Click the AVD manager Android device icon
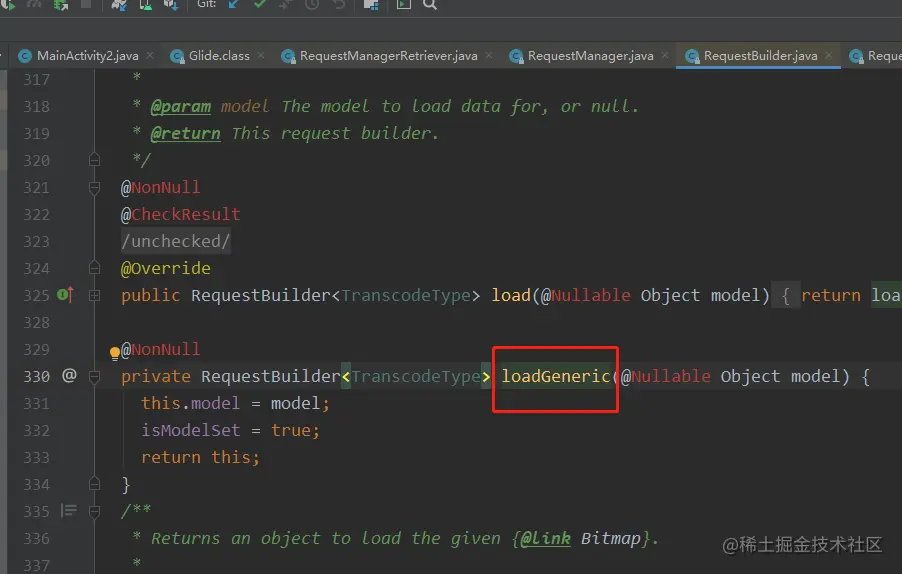 point(146,5)
